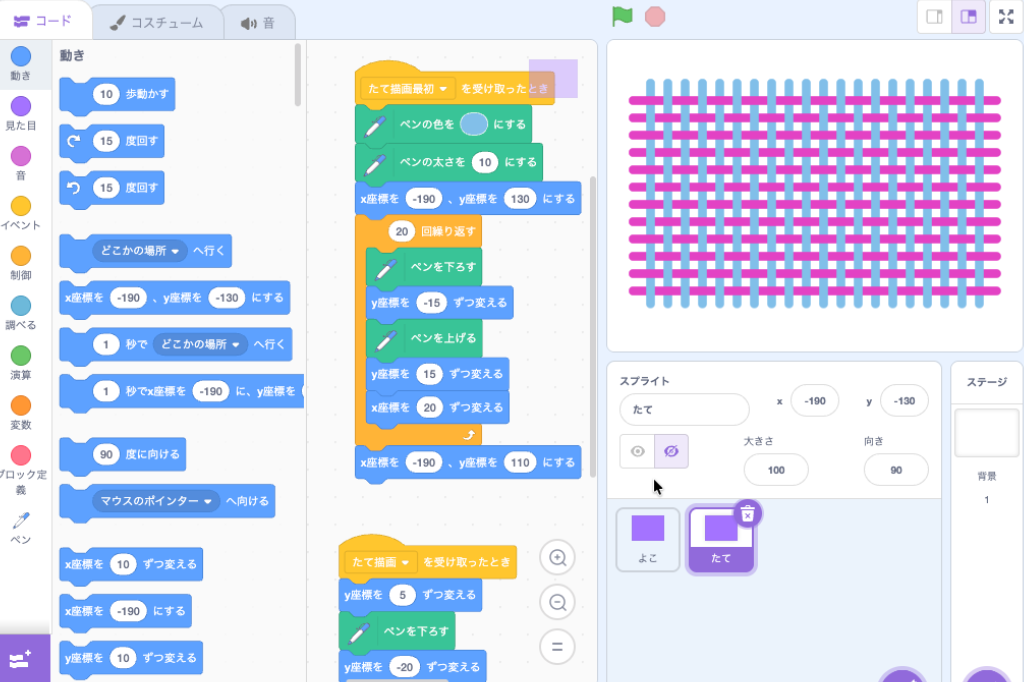Hide the sprite using crossed-eye button
The image size is (1024, 682).
pyautogui.click(x=671, y=451)
